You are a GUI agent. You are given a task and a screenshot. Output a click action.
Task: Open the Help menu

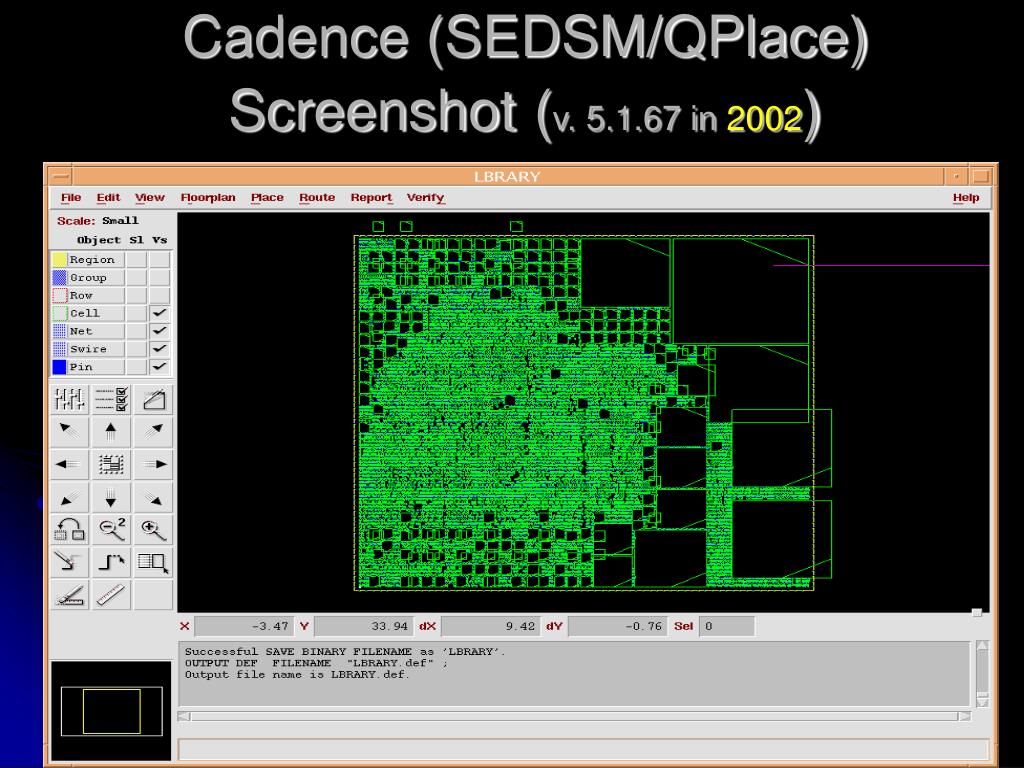pos(966,197)
